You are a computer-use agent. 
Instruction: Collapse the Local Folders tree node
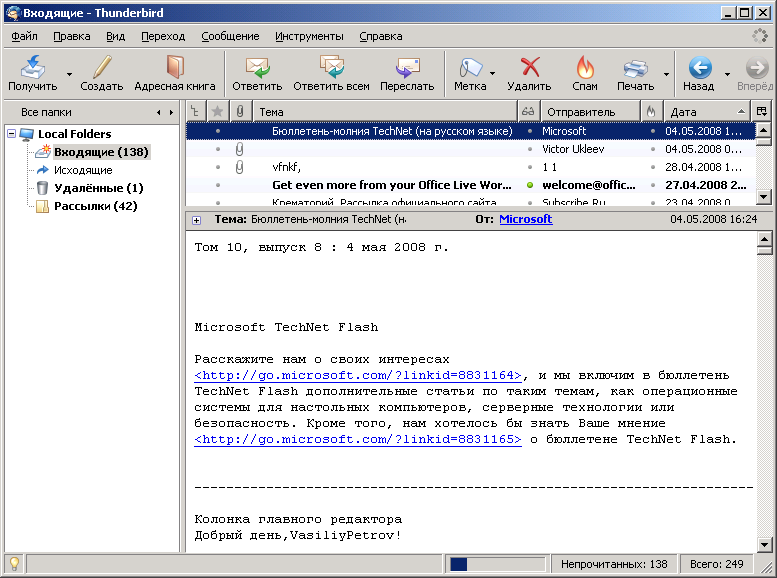(11, 133)
